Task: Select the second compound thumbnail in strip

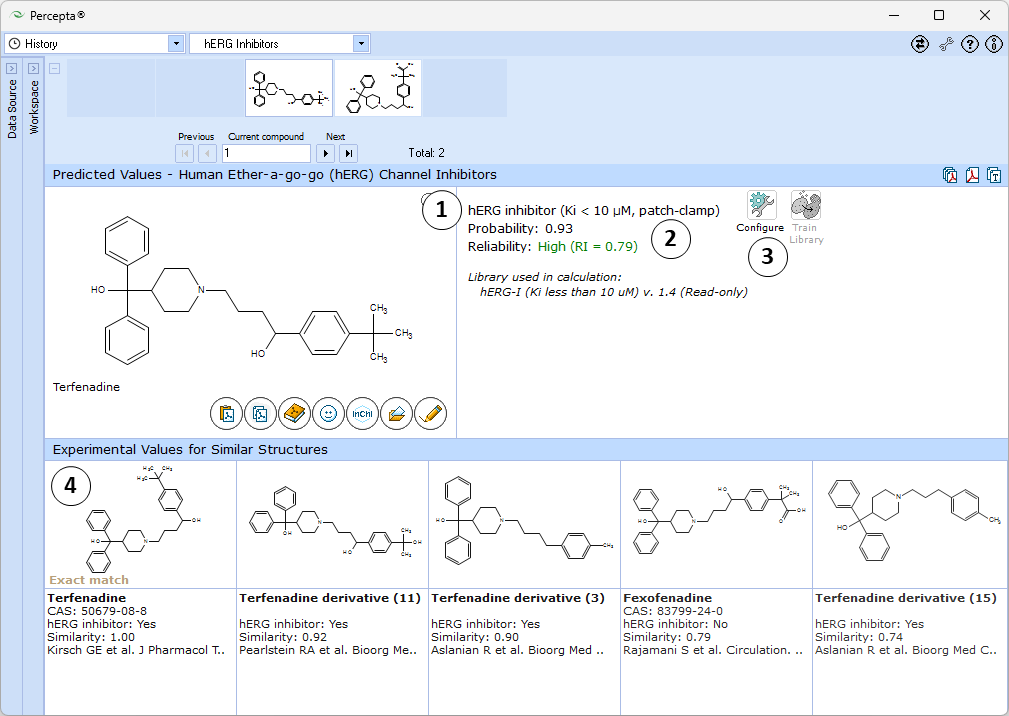Action: [x=378, y=88]
